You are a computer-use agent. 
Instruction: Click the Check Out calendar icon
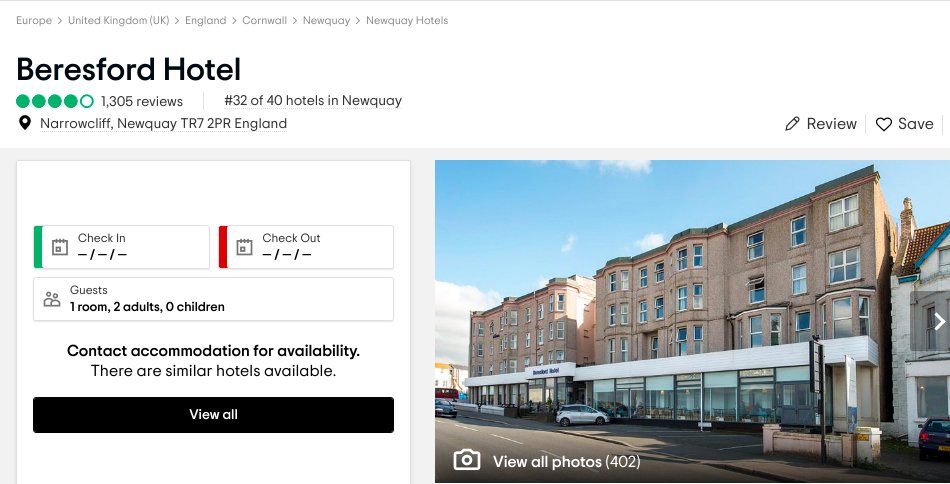click(x=244, y=247)
